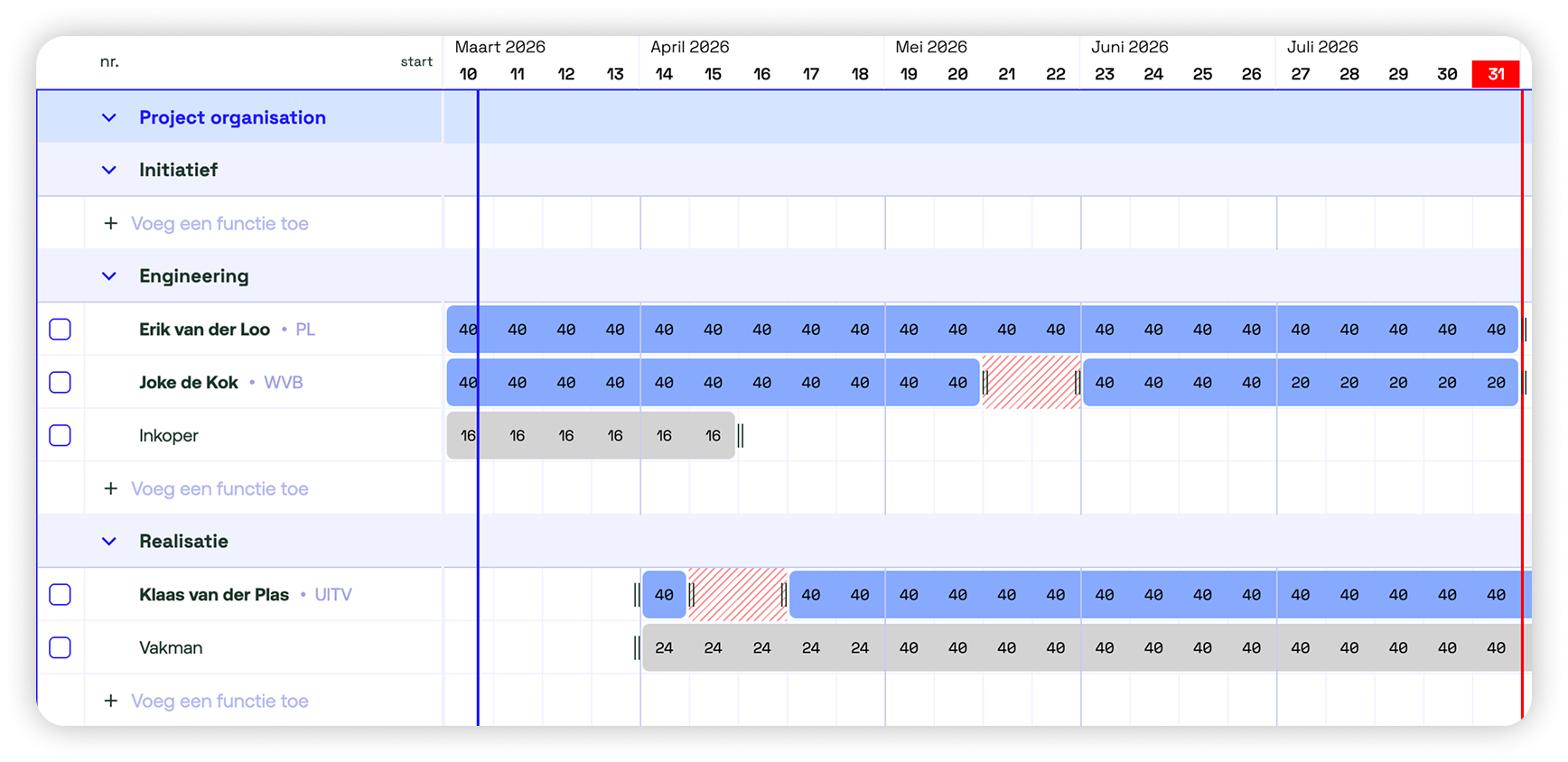Click start handle of Vakman bar
Screen dimensions: 1568x762
pos(637,648)
